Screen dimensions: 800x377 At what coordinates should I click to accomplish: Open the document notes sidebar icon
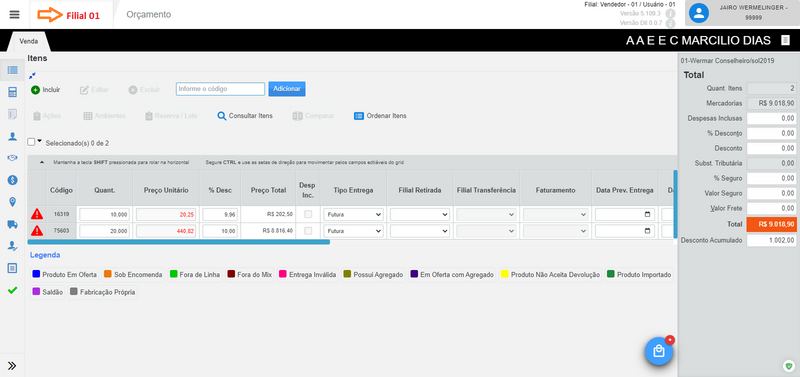point(13,268)
